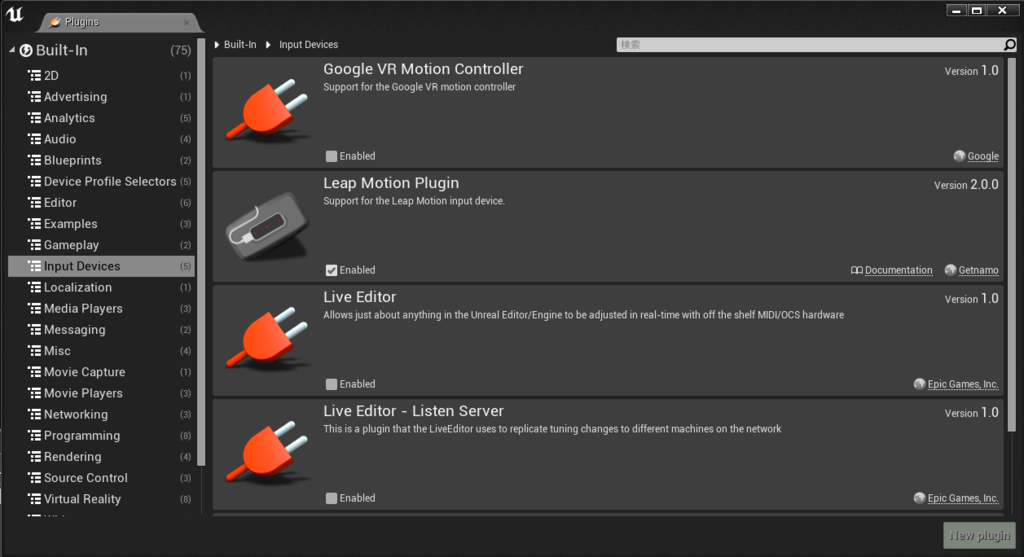The width and height of the screenshot is (1024, 557).
Task: Select the Plugins tab
Action: 118,22
